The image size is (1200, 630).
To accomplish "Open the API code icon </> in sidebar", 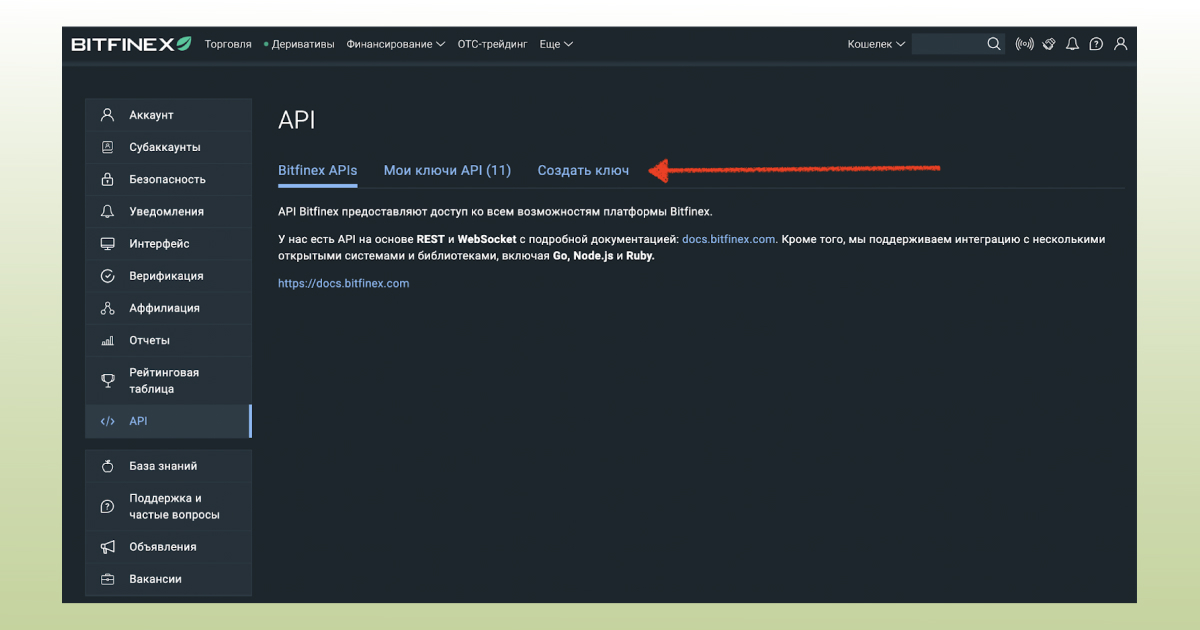I will (x=107, y=421).
